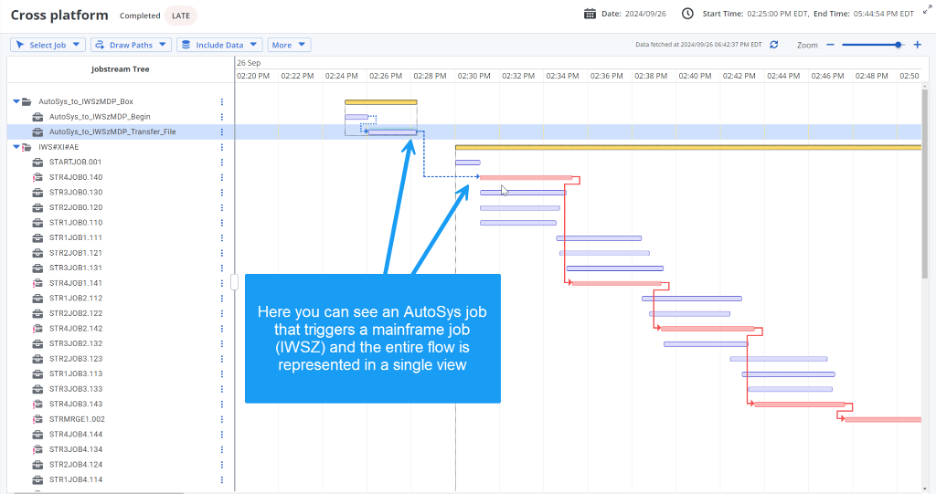Screen dimensions: 936x494
Task: Expand view with the fullscreen arrows icon
Action: (x=927, y=10)
